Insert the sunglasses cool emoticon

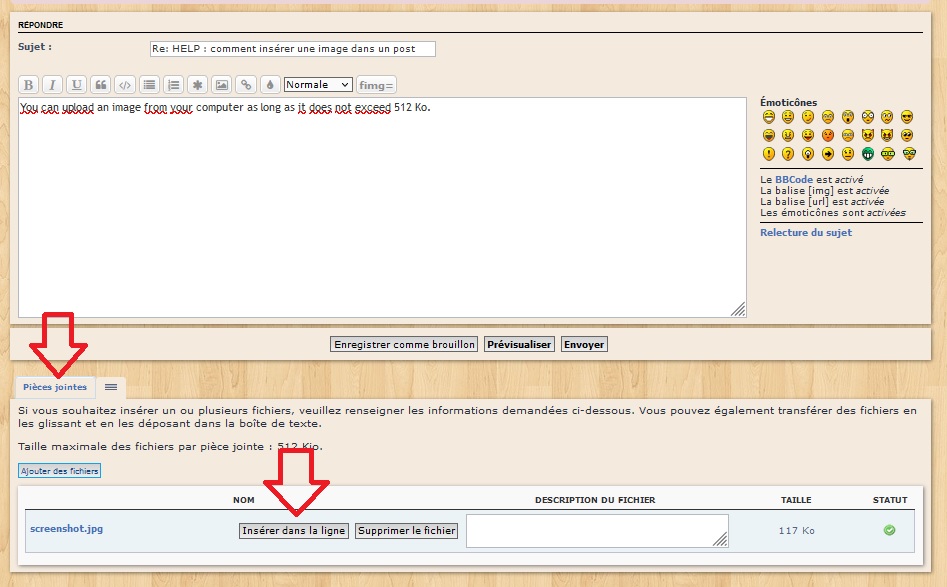click(x=907, y=117)
